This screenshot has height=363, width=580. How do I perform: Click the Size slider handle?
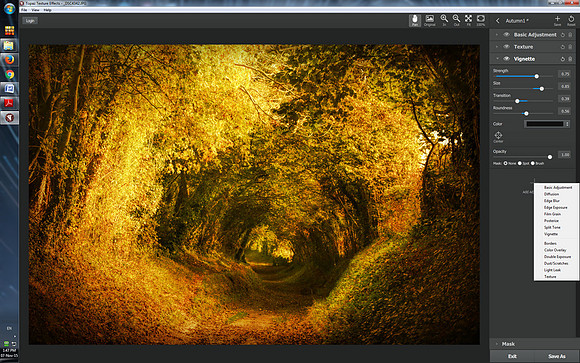pos(542,89)
